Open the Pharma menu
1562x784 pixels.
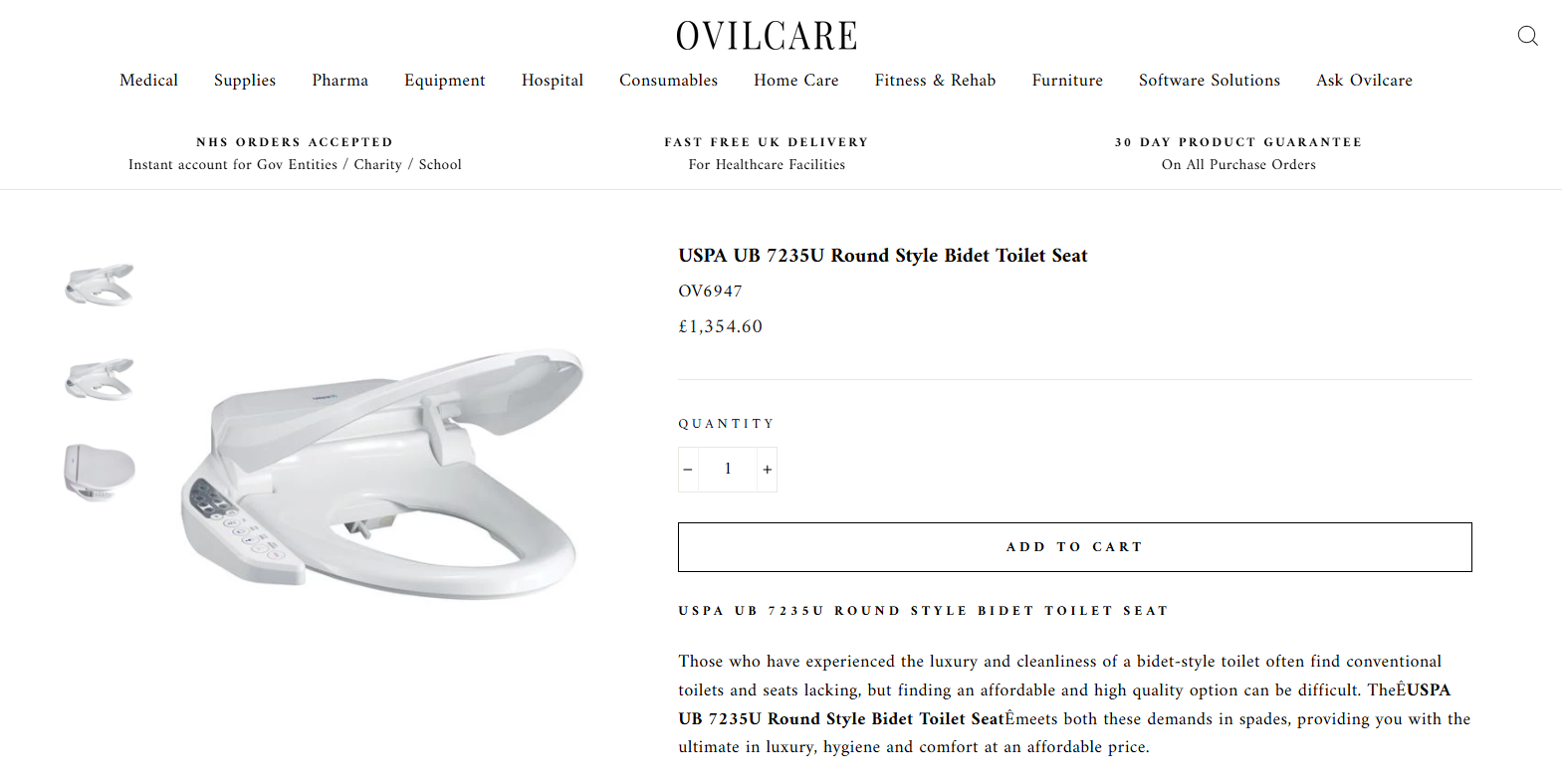pyautogui.click(x=339, y=81)
